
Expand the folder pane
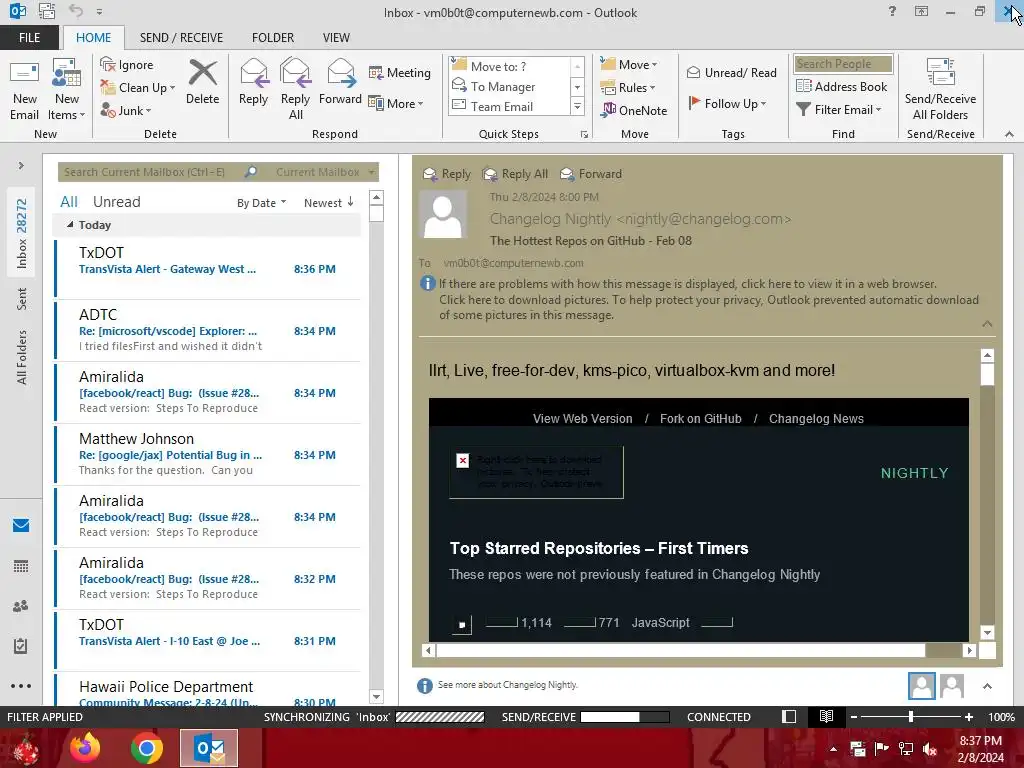[21, 166]
